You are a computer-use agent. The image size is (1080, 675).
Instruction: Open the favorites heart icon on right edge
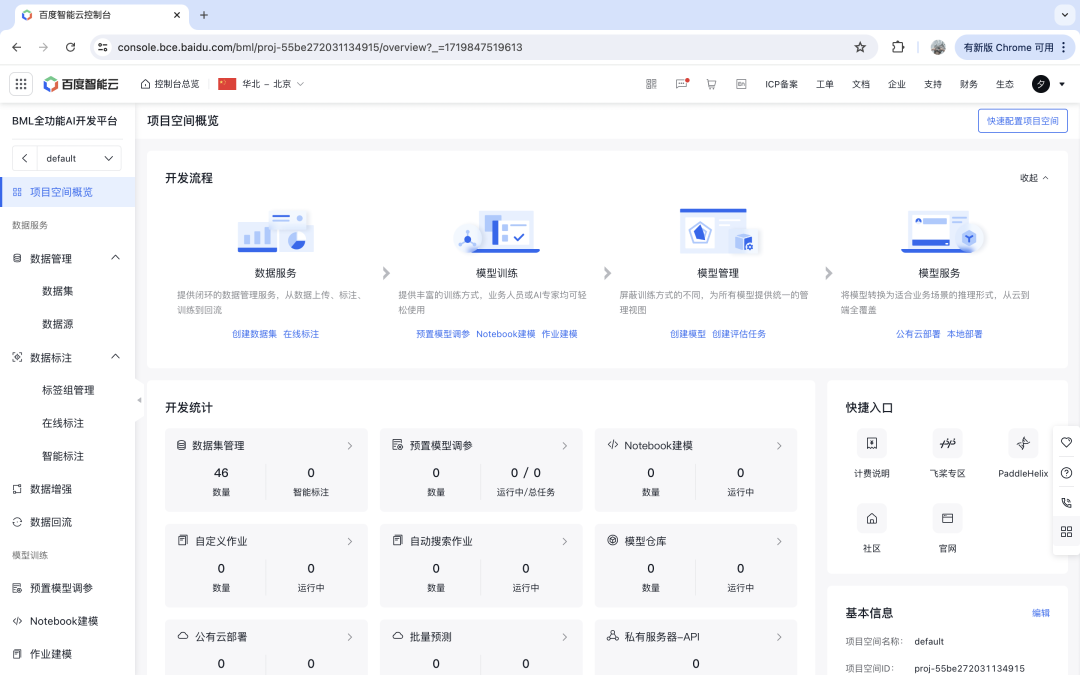[x=1066, y=441]
